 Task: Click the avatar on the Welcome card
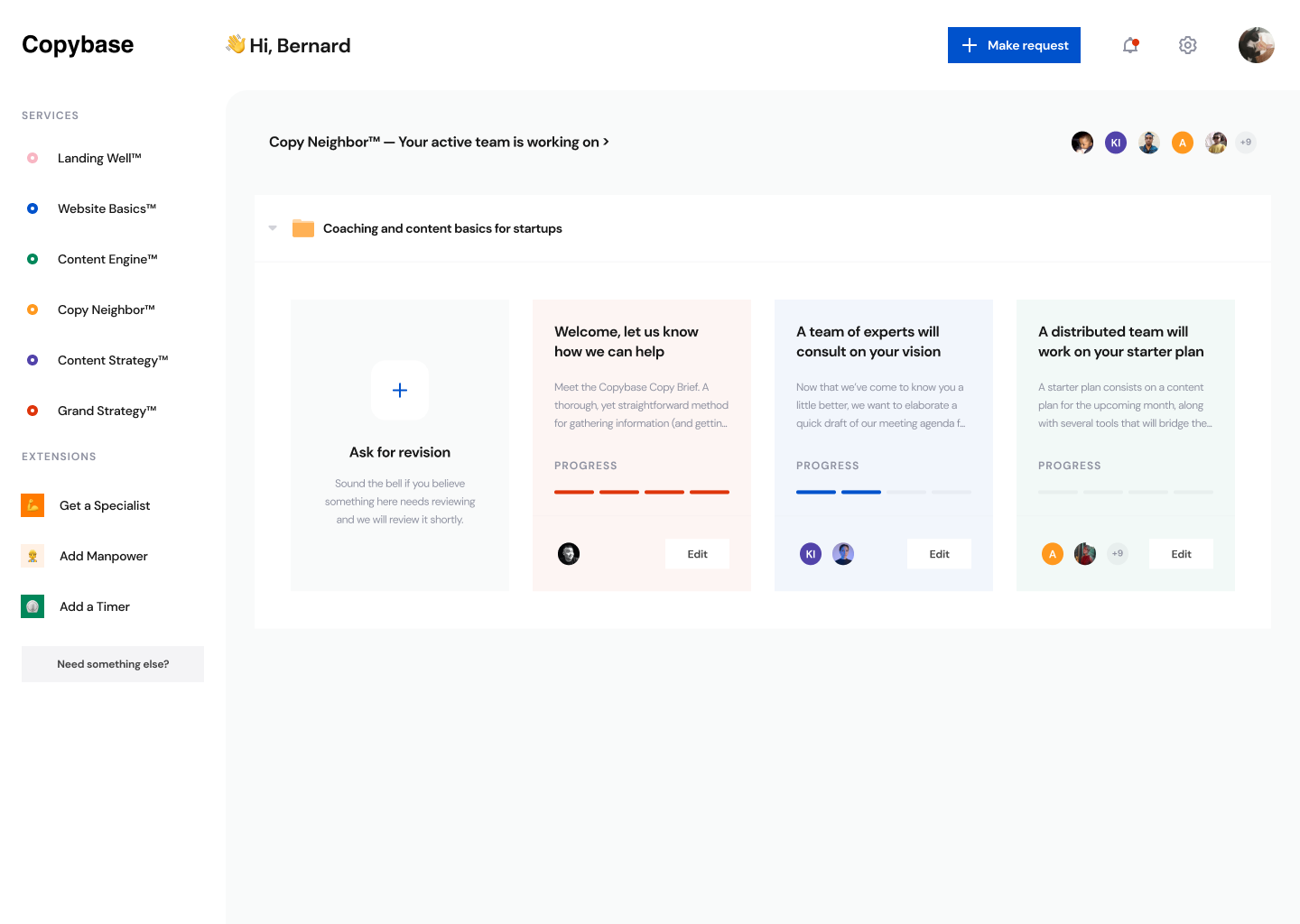pos(569,554)
